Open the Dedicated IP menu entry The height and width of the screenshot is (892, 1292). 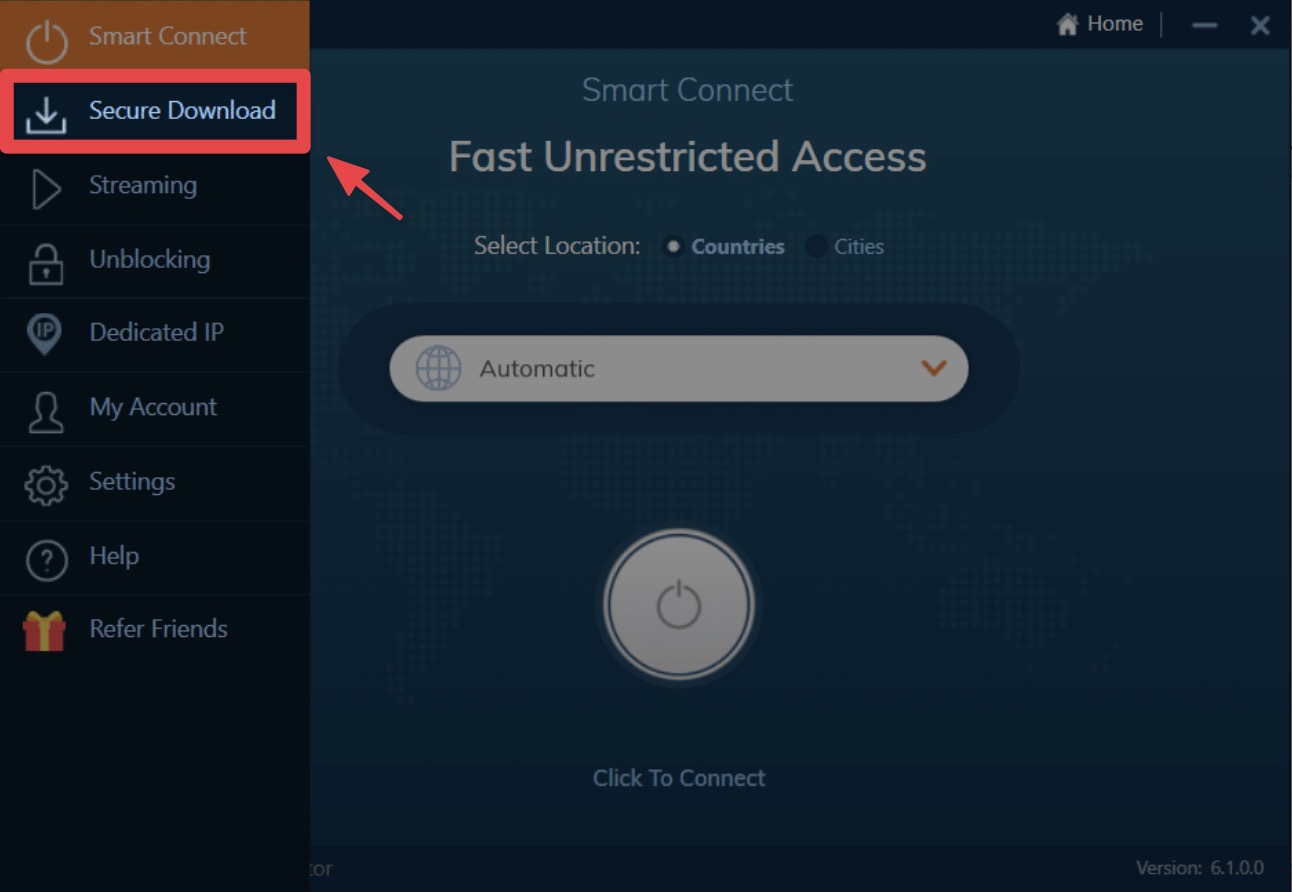tap(154, 334)
